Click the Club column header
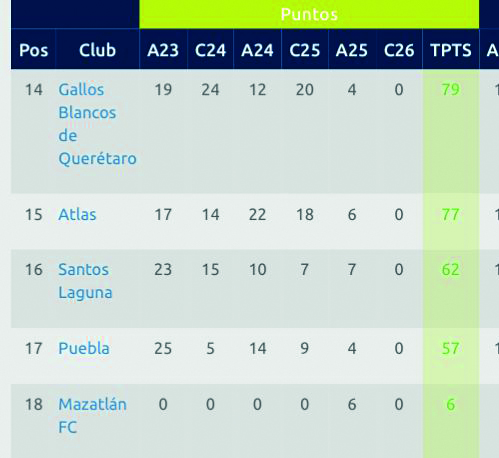Image resolution: width=499 pixels, height=458 pixels. point(97,50)
